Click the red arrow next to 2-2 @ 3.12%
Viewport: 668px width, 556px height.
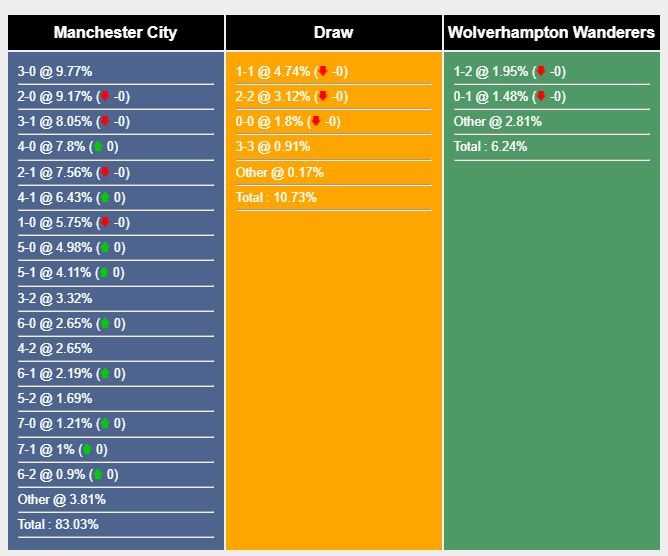click(322, 97)
